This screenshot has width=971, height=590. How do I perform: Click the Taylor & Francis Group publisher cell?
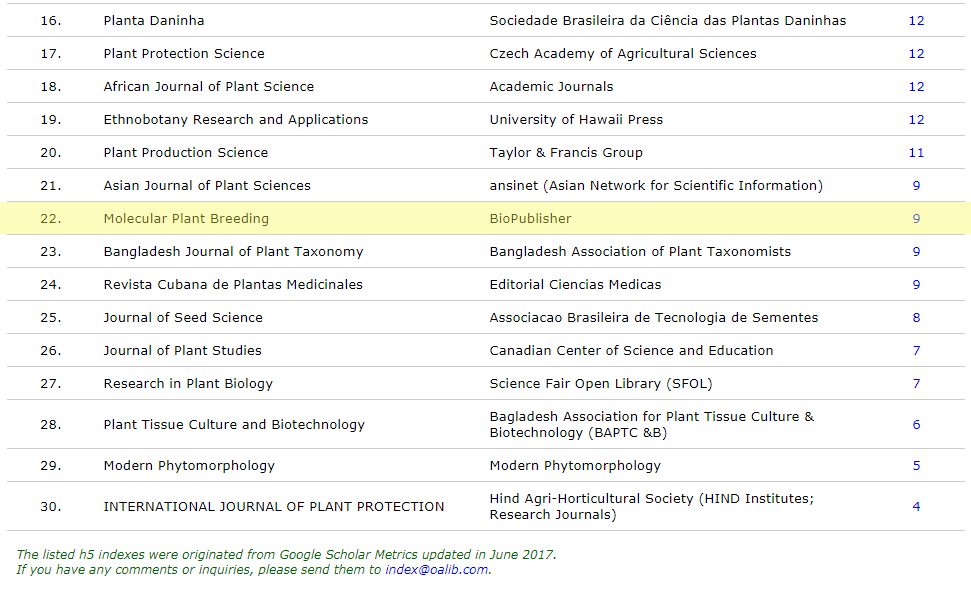566,153
